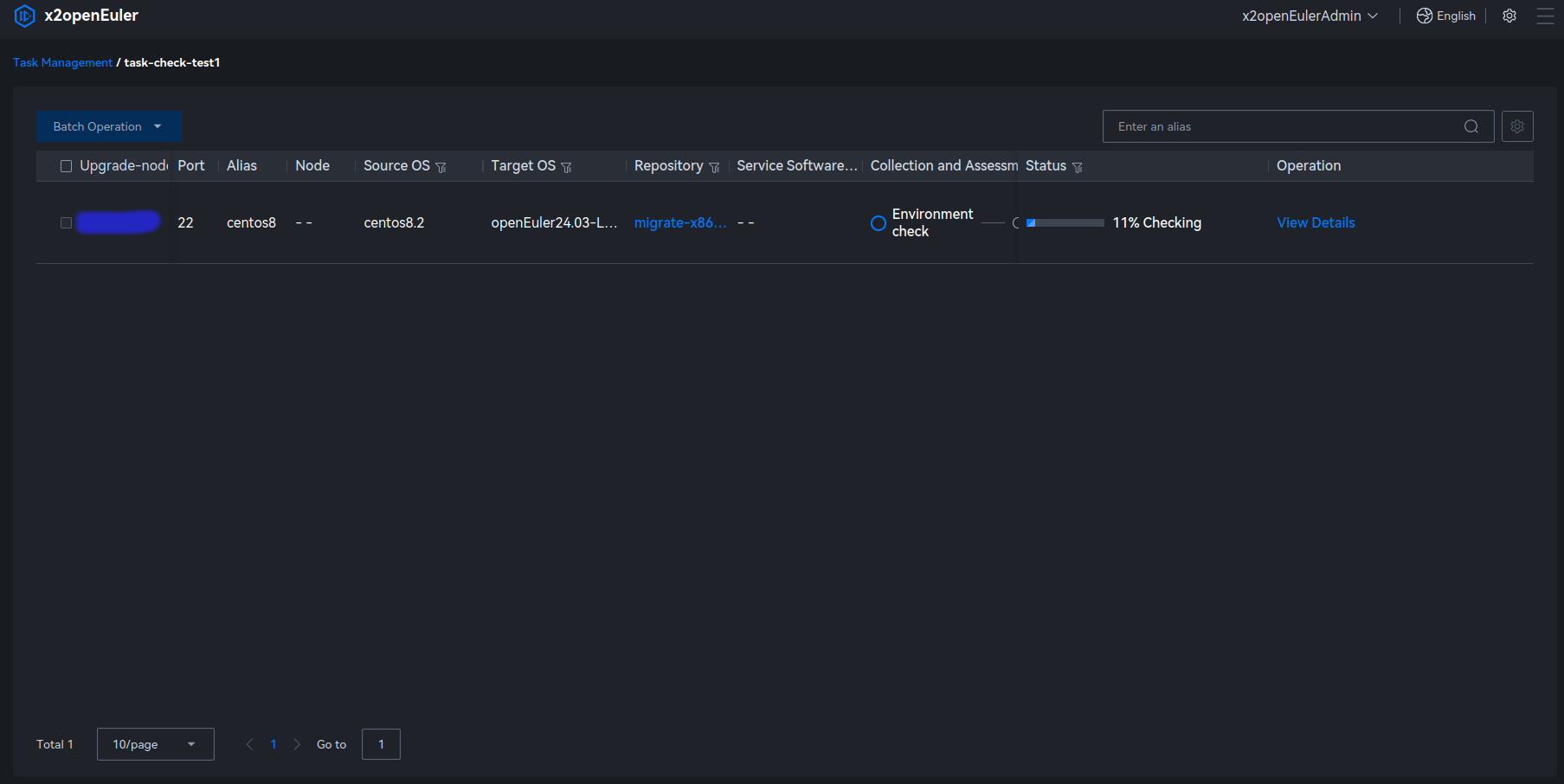The width and height of the screenshot is (1564, 784).
Task: Filter by Status column icon
Action: point(1078,167)
